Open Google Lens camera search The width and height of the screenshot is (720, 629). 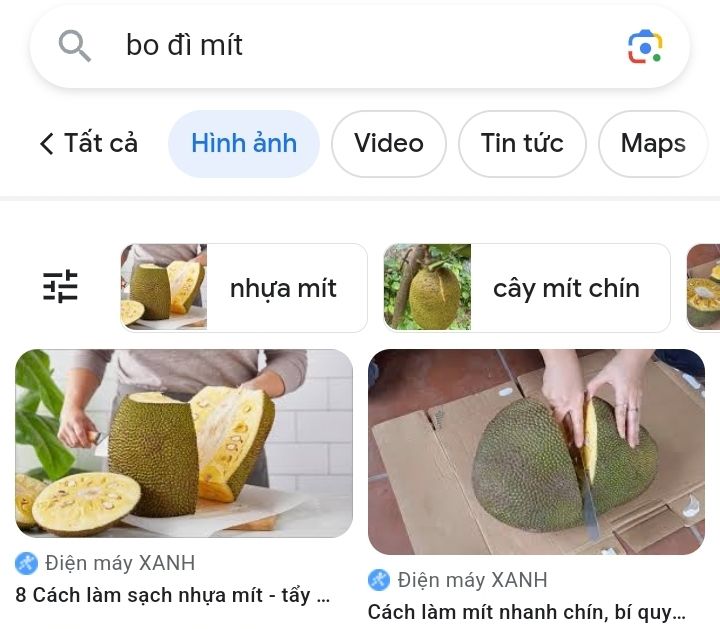coord(645,47)
